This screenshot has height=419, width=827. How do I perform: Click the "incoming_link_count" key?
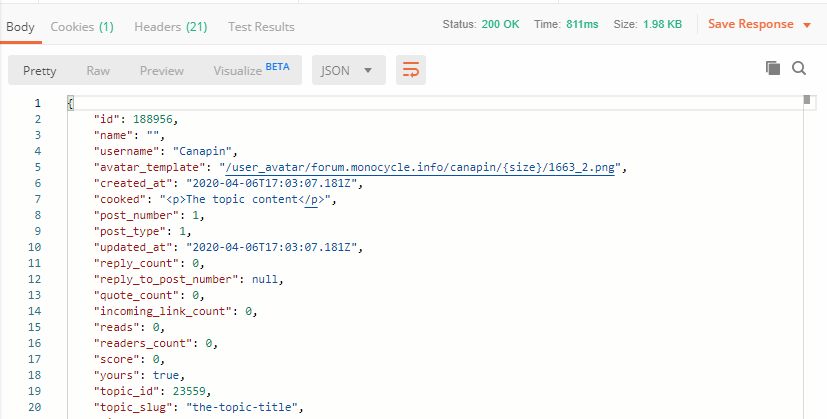click(x=162, y=311)
